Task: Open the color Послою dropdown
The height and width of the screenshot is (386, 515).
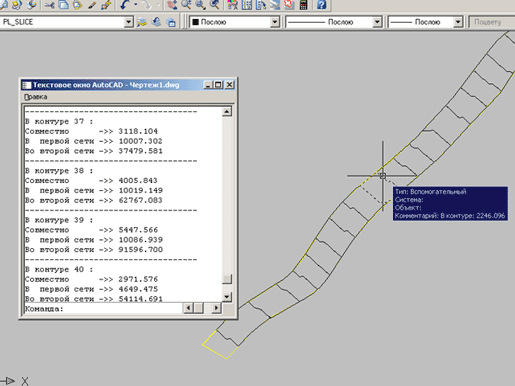Action: coord(274,22)
